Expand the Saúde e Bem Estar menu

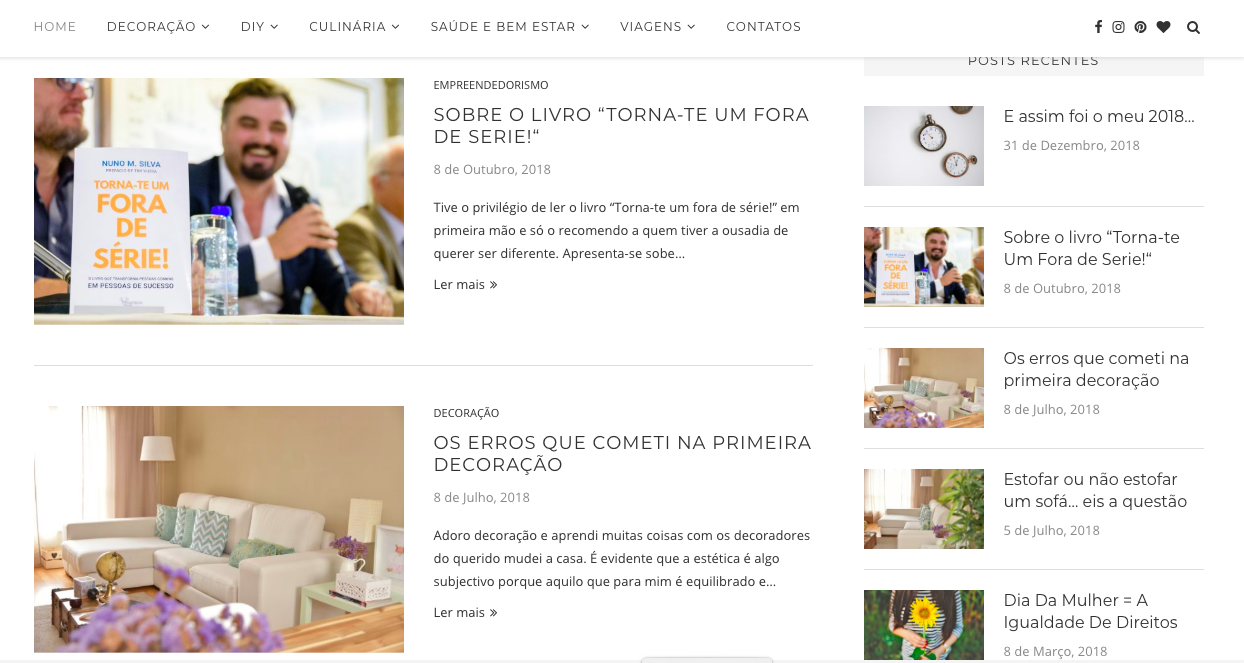point(510,27)
